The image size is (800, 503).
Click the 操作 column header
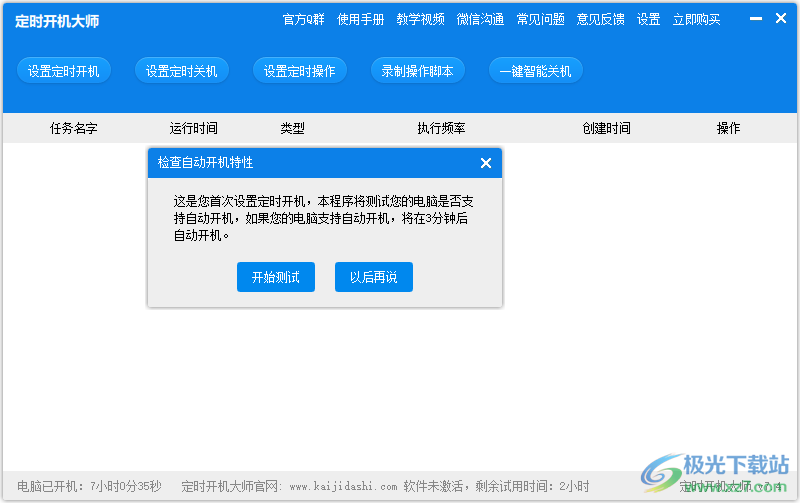728,128
